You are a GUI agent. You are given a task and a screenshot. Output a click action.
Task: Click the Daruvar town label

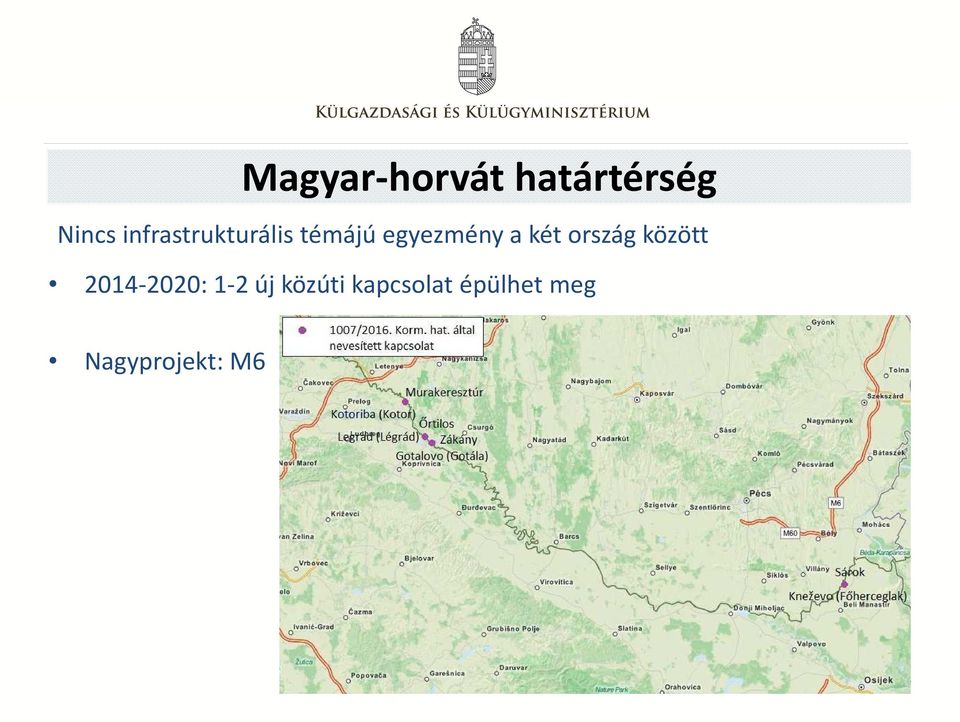click(x=513, y=667)
